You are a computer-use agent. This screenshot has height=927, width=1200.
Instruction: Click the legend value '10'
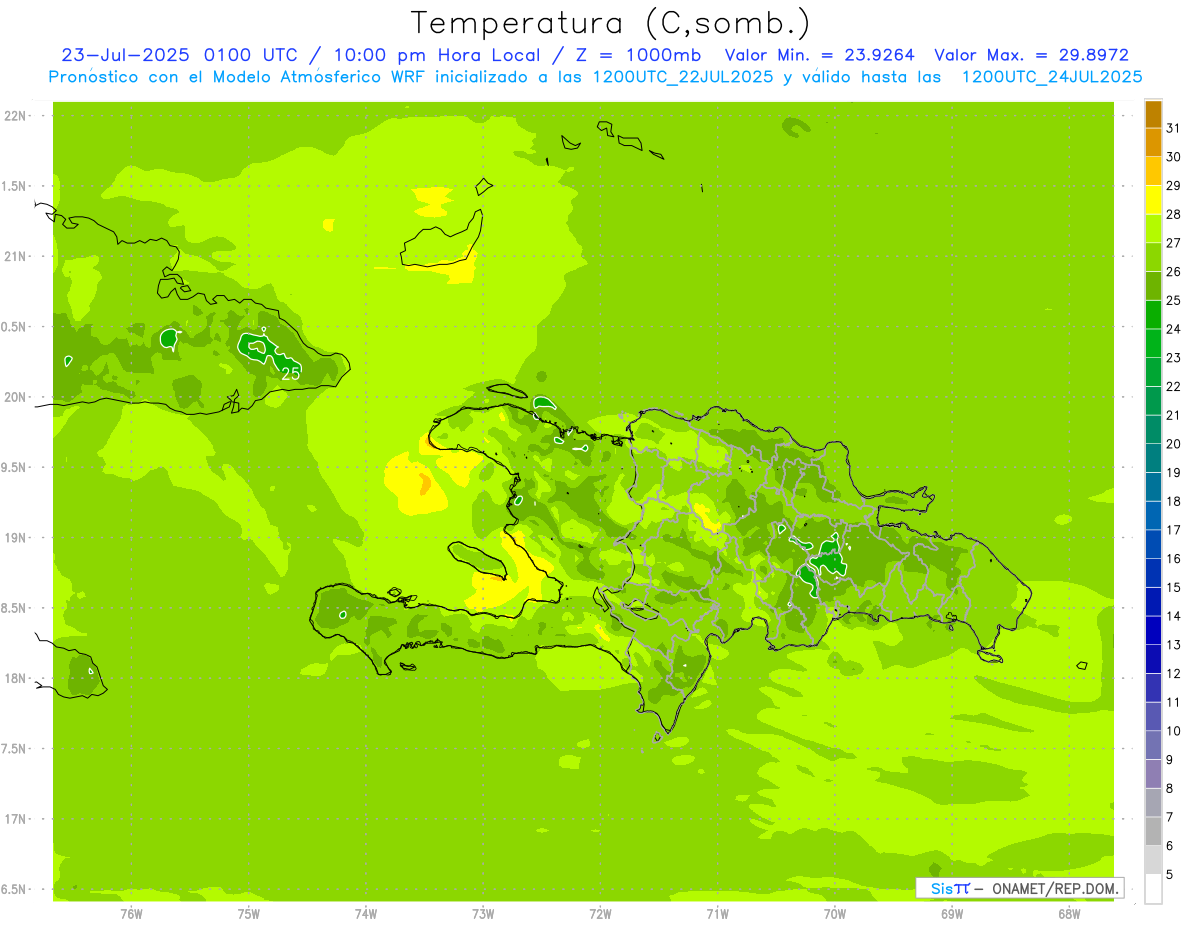pyautogui.click(x=1173, y=731)
